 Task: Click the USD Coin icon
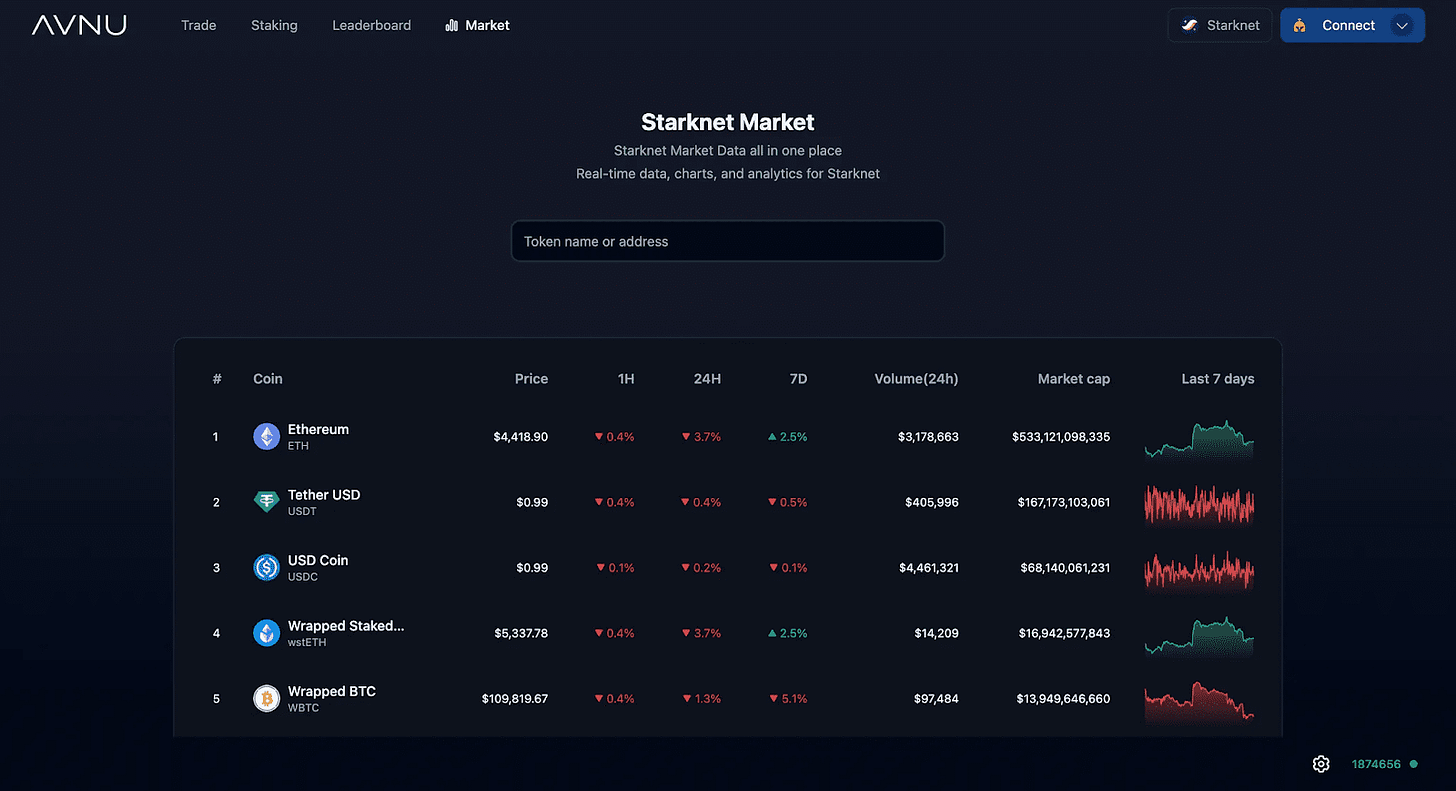266,568
